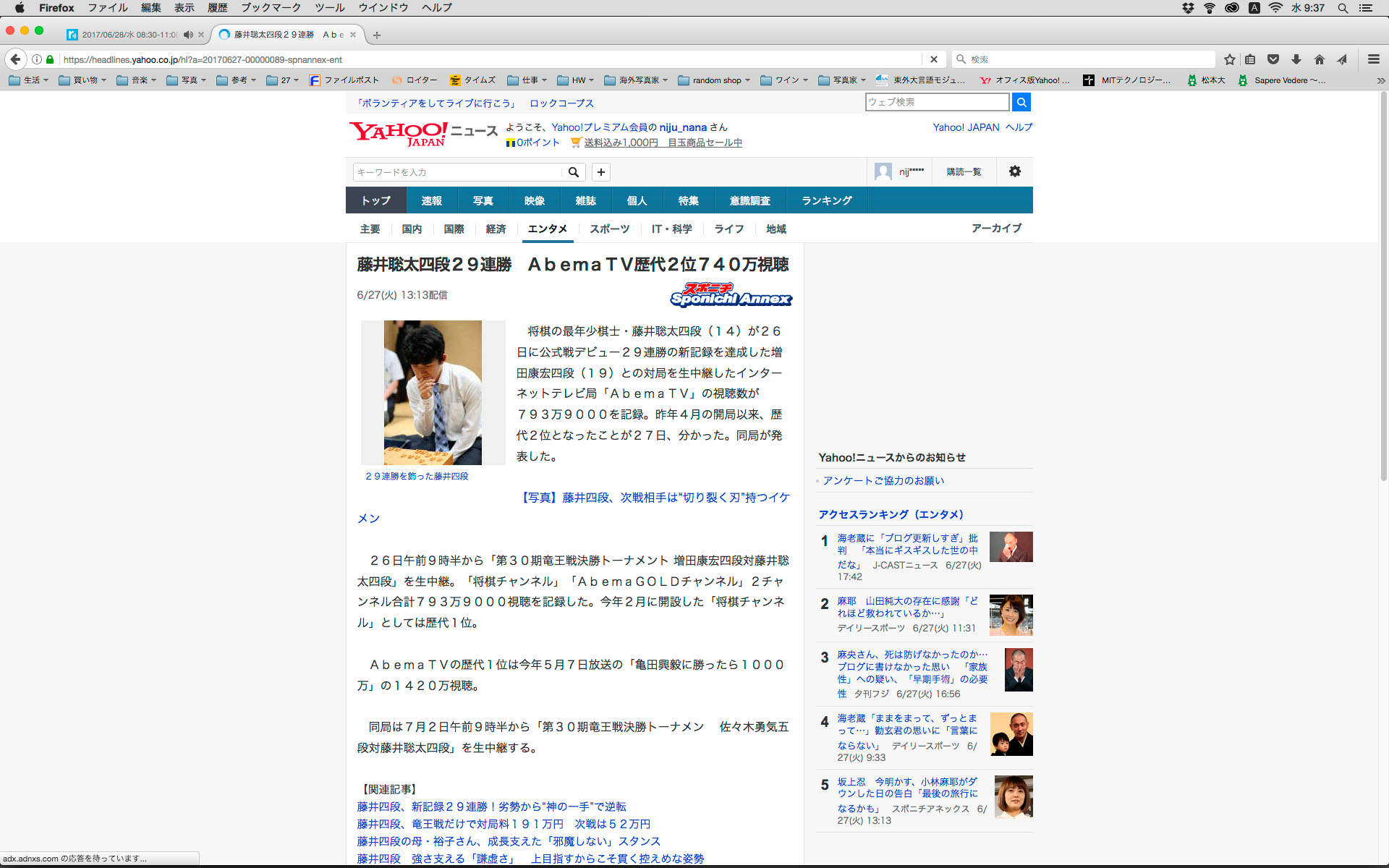This screenshot has height=868, width=1389.
Task: Mute audio on the first tab
Action: point(188,35)
